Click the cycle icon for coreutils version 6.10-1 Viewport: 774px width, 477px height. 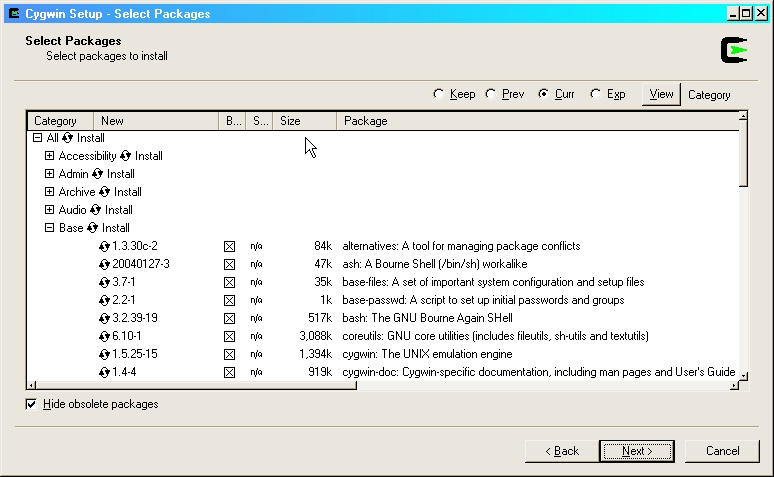pyautogui.click(x=104, y=336)
